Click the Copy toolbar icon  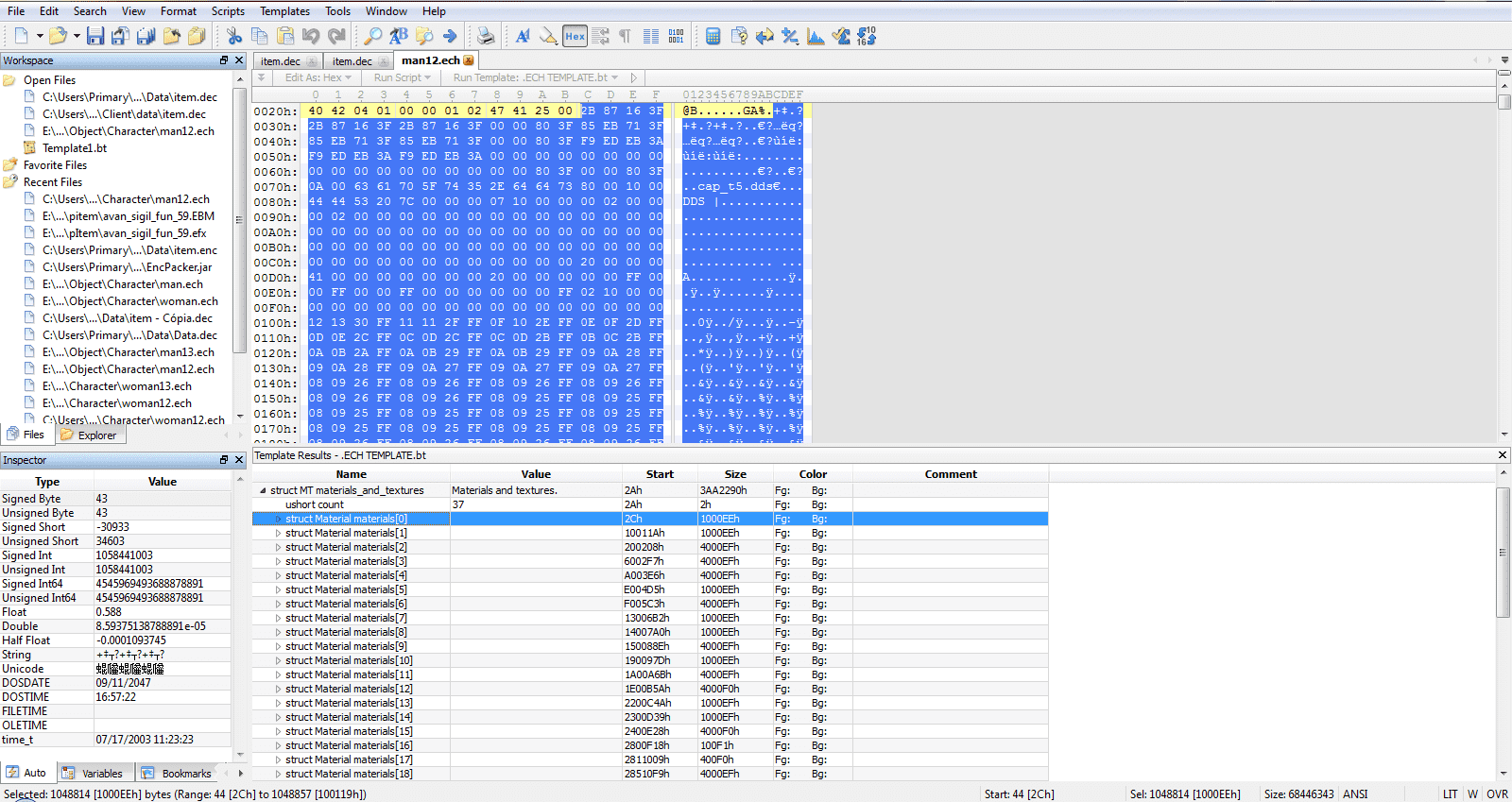260,36
